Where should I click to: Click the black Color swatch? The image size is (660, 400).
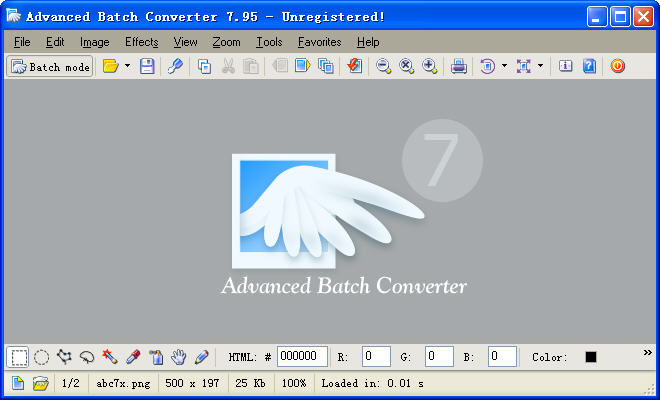coord(591,357)
